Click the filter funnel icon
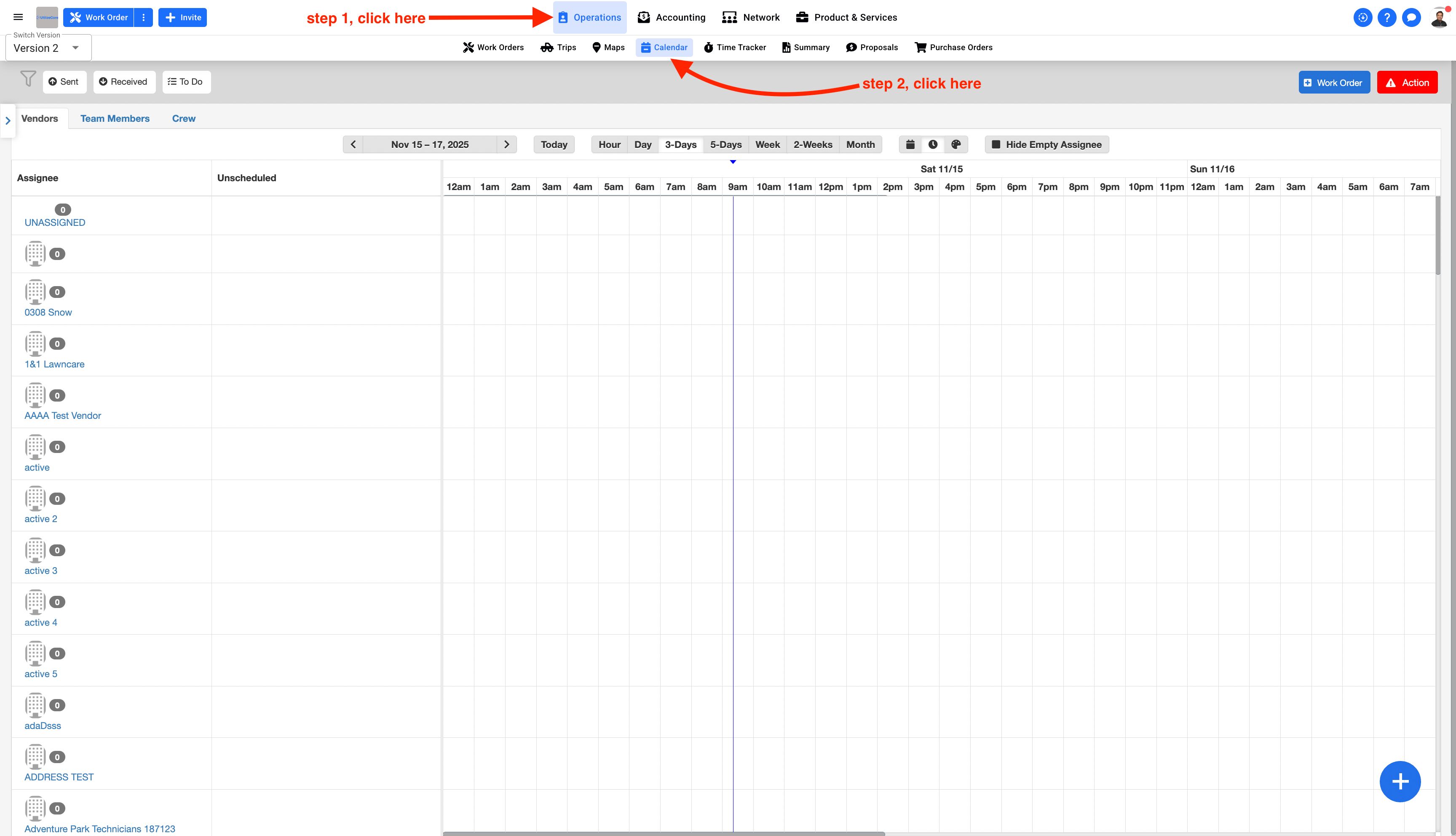This screenshot has height=836, width=1456. pyautogui.click(x=27, y=79)
